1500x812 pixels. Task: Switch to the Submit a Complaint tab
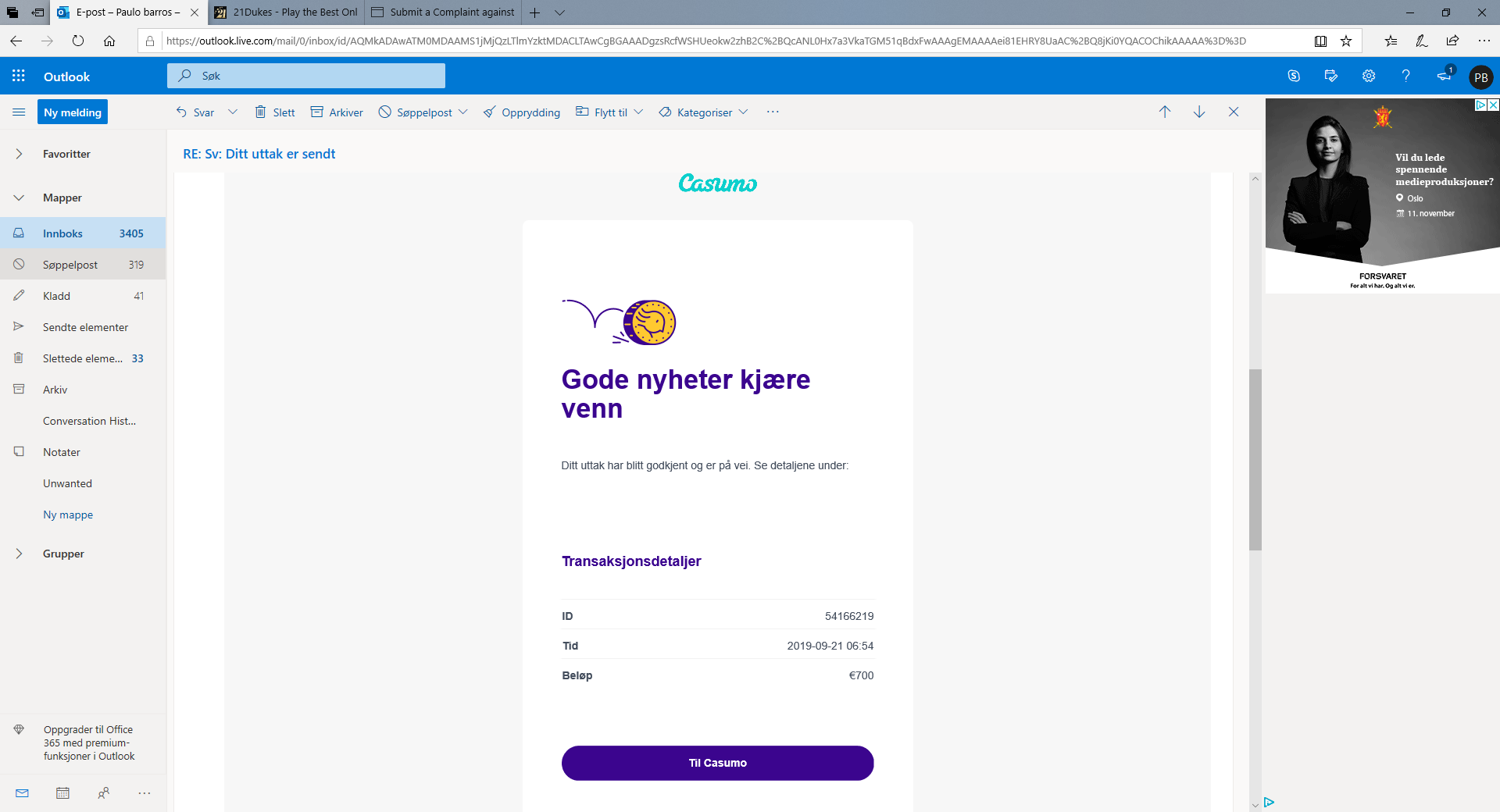point(444,12)
